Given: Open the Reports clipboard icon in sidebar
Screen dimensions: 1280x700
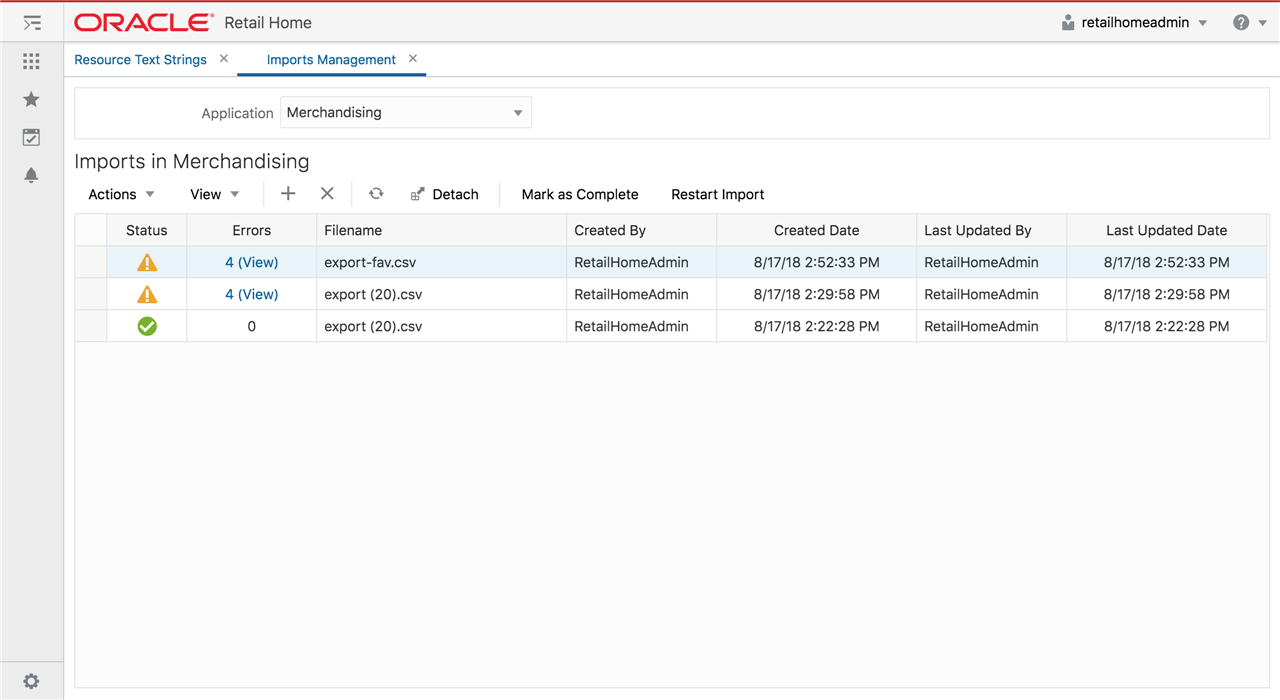Looking at the screenshot, I should click(x=31, y=137).
